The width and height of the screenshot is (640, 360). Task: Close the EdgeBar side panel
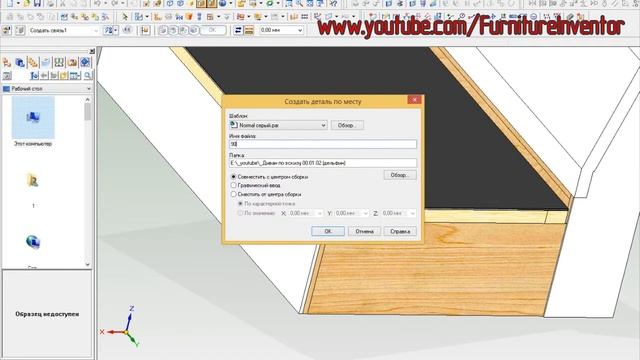click(x=92, y=51)
